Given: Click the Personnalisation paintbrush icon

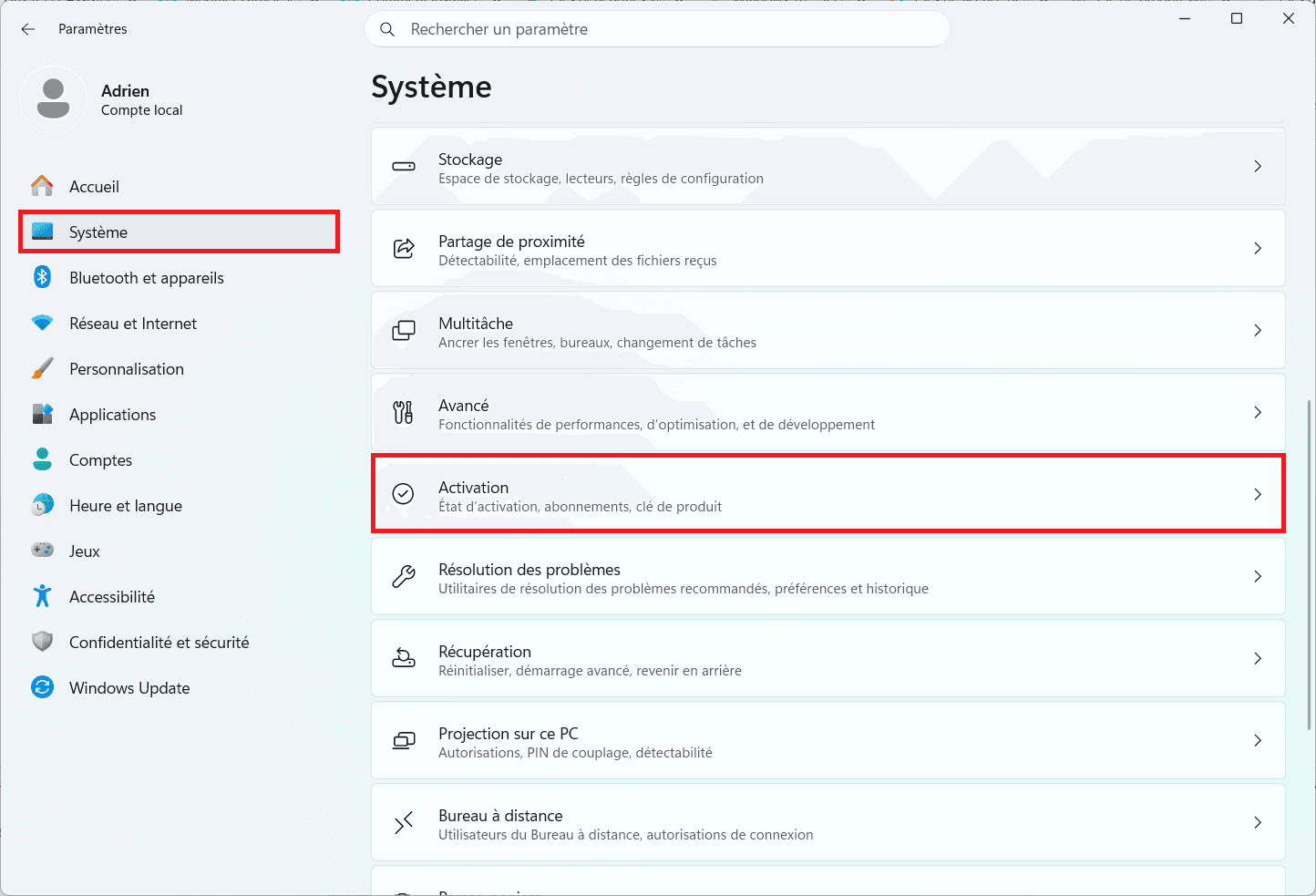Looking at the screenshot, I should point(42,368).
